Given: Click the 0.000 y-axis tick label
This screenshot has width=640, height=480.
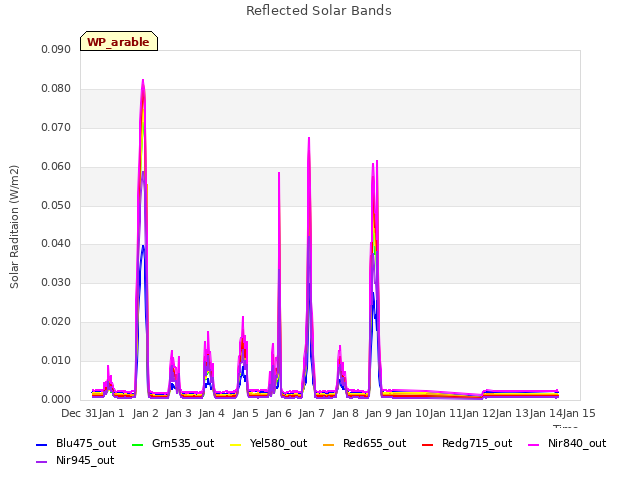Looking at the screenshot, I should click(x=56, y=399).
